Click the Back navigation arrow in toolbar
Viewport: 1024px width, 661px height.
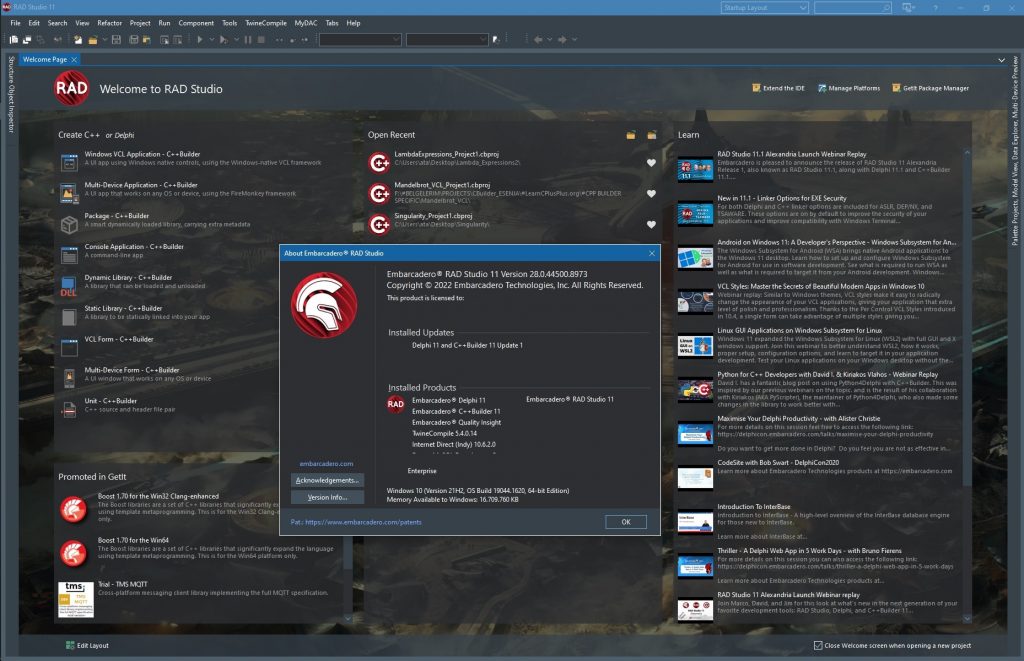click(538, 40)
